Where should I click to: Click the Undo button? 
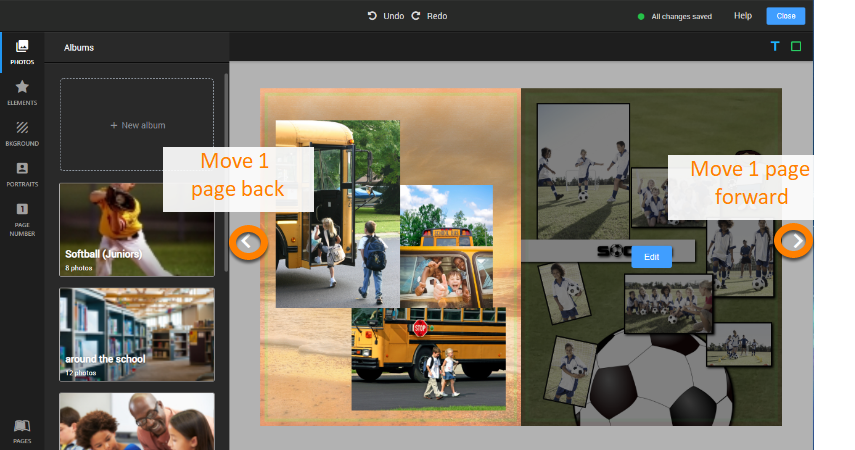(x=386, y=16)
